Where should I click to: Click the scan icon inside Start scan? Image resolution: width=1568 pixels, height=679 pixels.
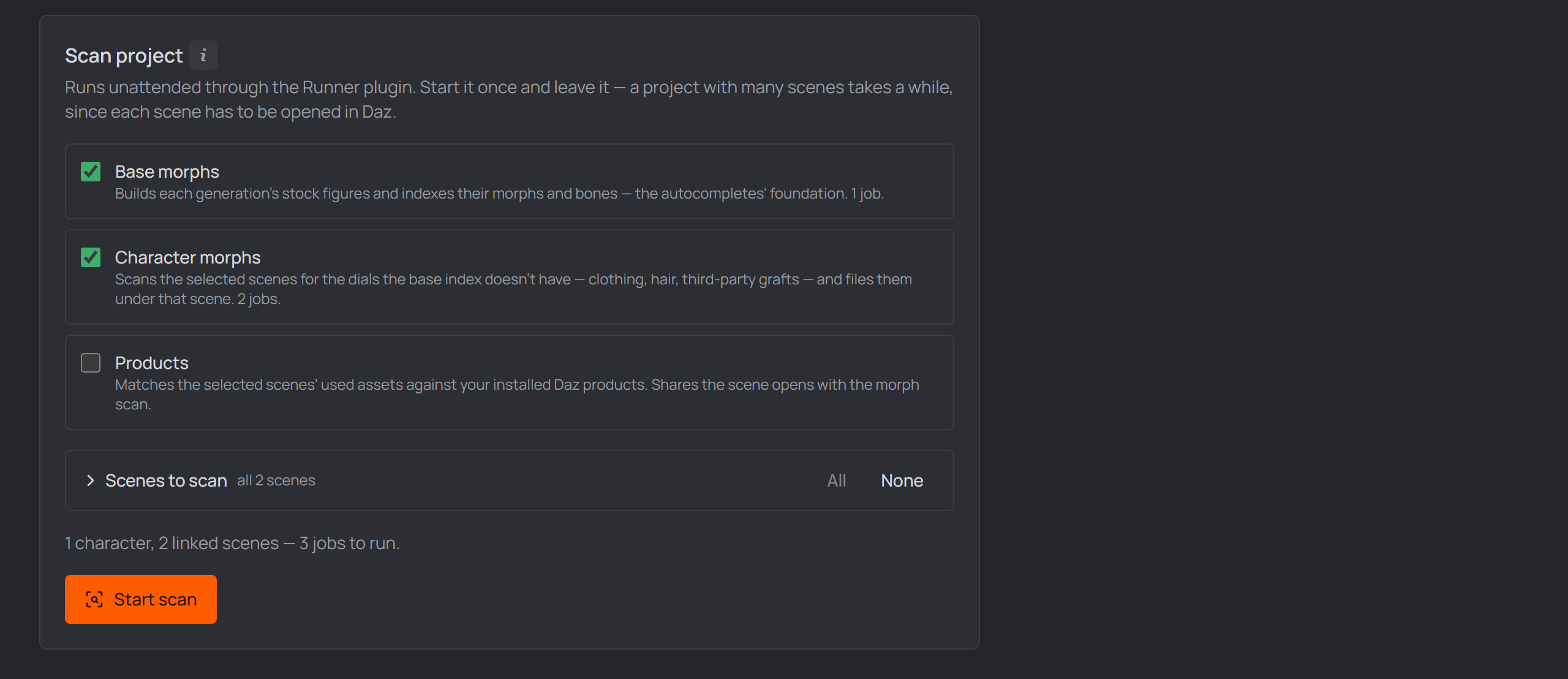coord(94,599)
